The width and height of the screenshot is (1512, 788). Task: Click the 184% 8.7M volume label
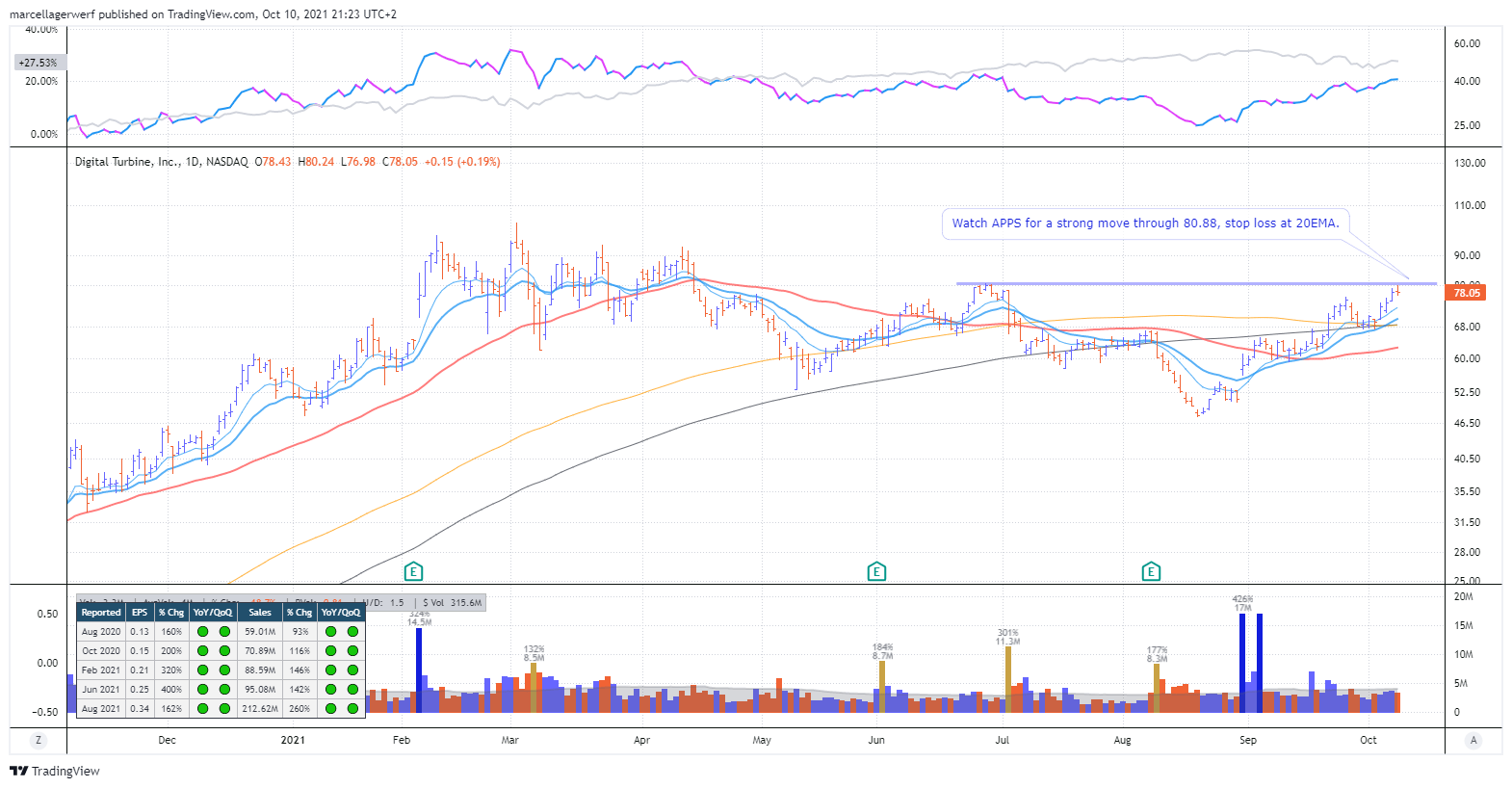coord(882,651)
